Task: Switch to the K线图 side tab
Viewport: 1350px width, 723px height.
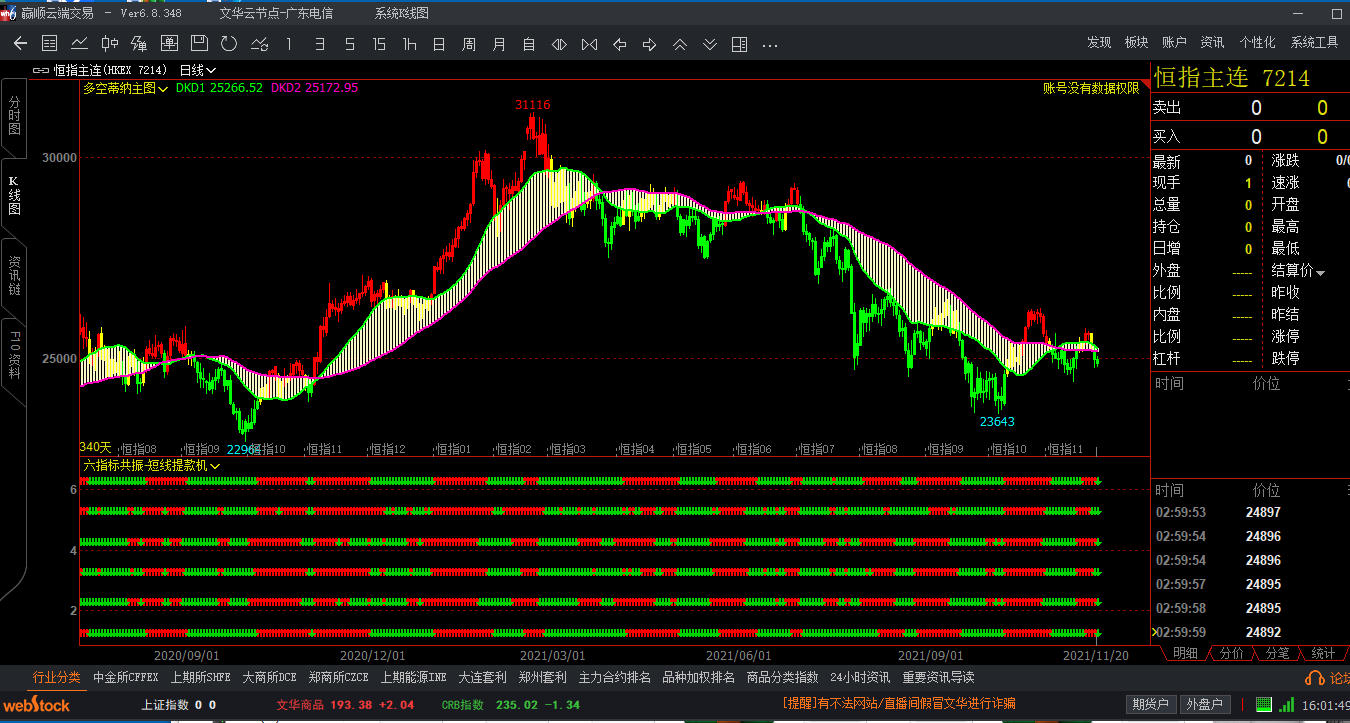Action: (14, 196)
